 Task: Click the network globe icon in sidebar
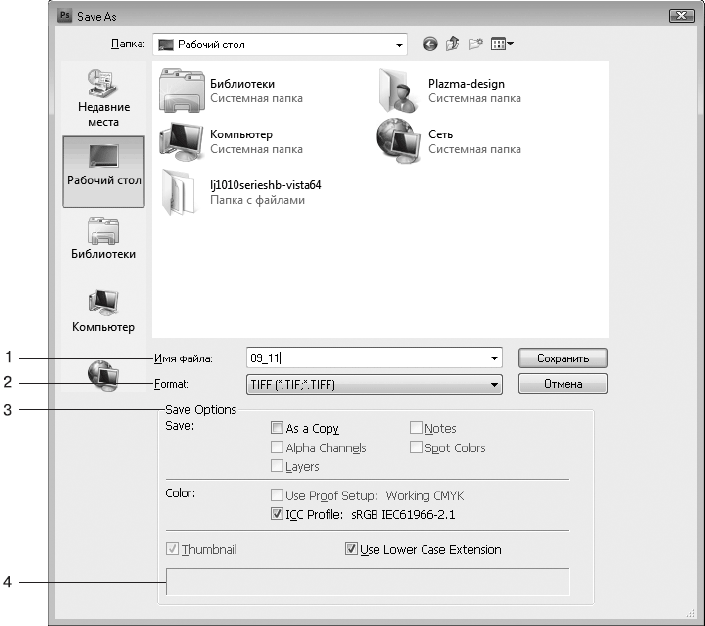point(103,375)
